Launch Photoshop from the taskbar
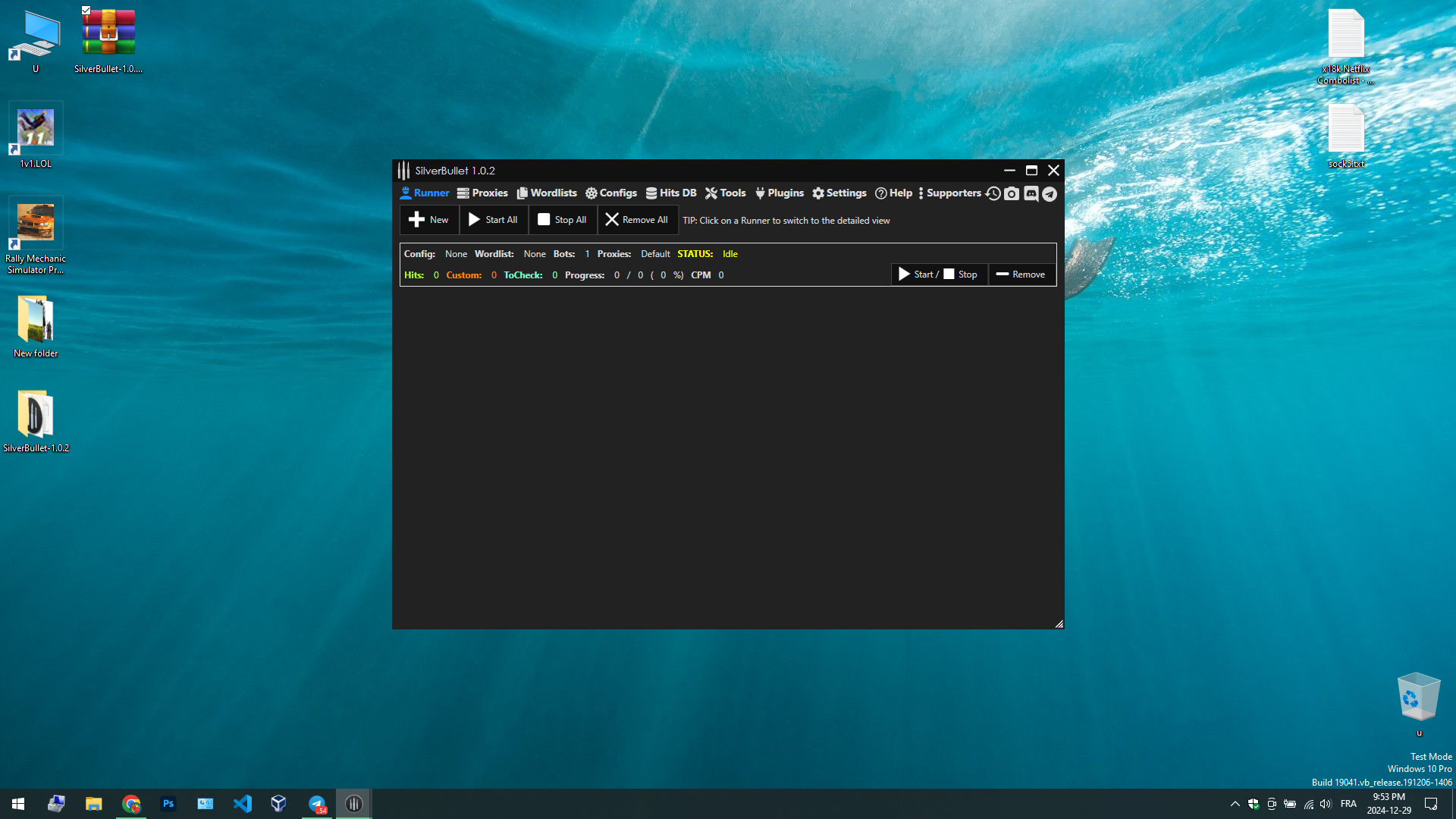Viewport: 1456px width, 819px height. [168, 803]
